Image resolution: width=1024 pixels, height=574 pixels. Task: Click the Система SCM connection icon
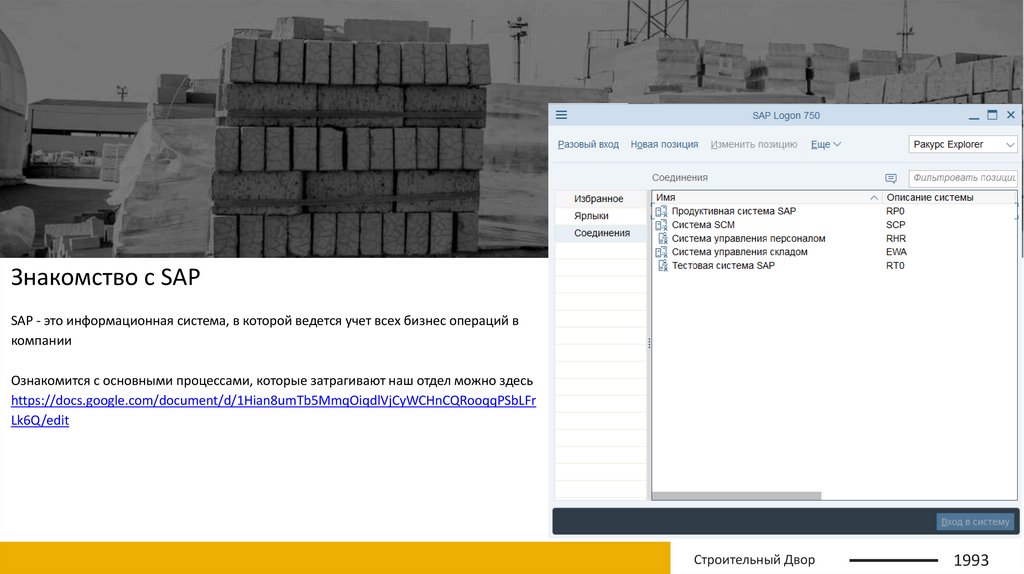point(660,225)
